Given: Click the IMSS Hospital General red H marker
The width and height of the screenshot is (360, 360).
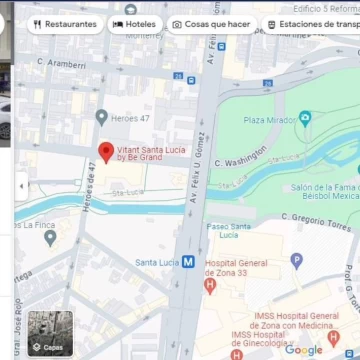Looking at the screenshot, I should click(x=333, y=338).
